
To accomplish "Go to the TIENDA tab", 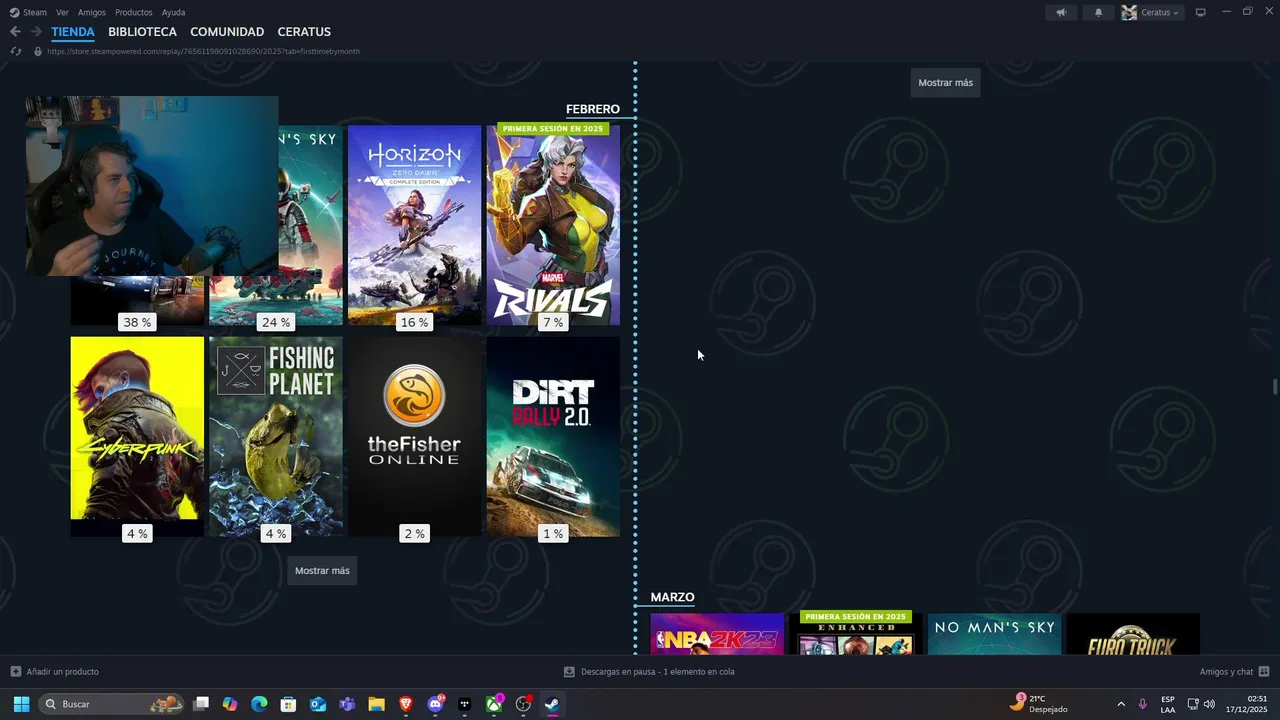I will click(x=73, y=32).
